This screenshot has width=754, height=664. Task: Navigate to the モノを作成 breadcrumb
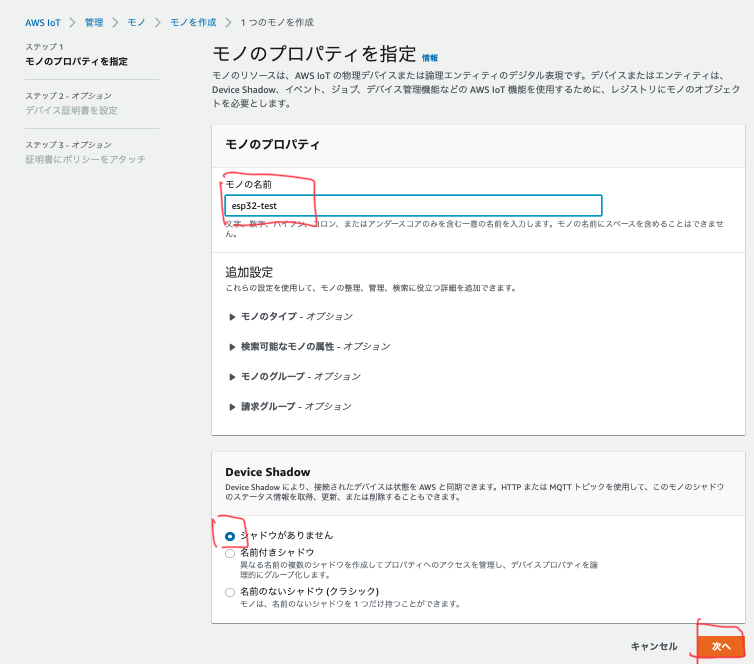[x=193, y=23]
